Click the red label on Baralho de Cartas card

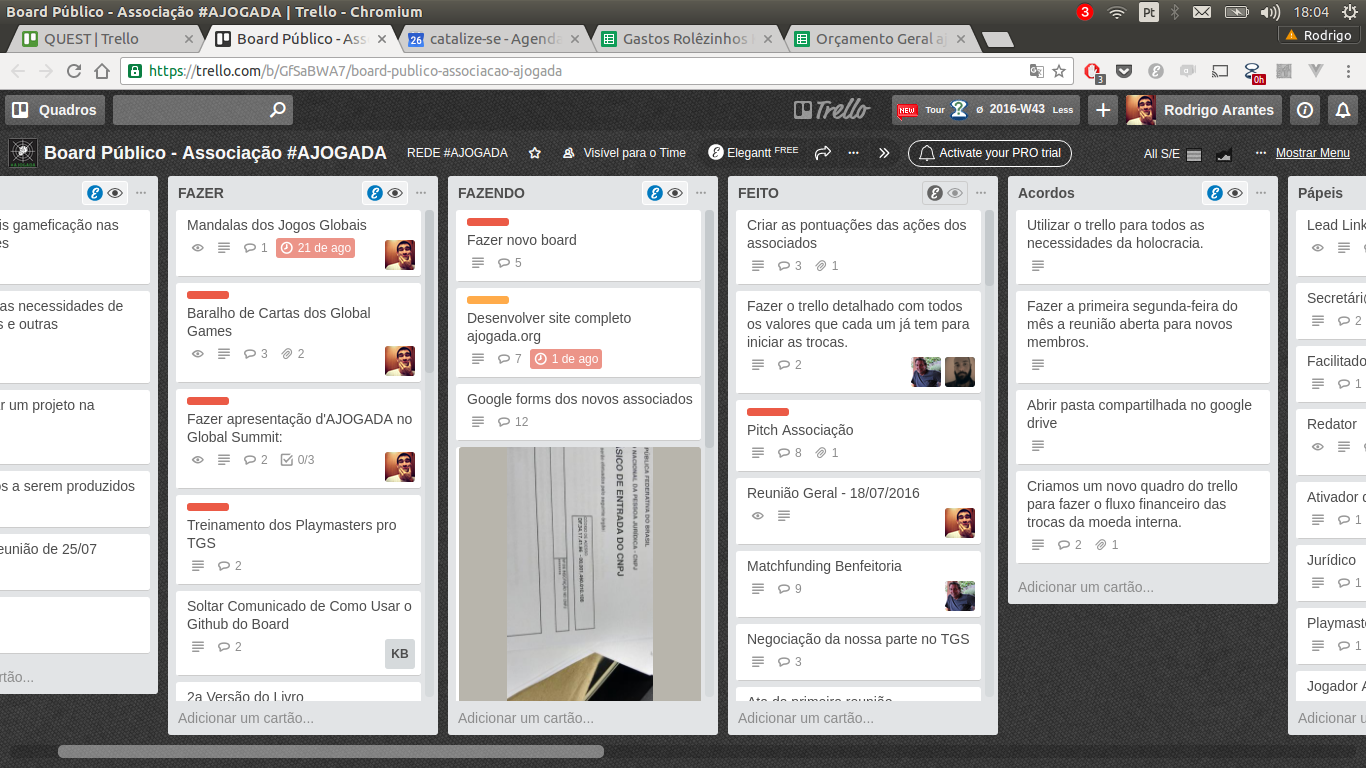coord(208,295)
